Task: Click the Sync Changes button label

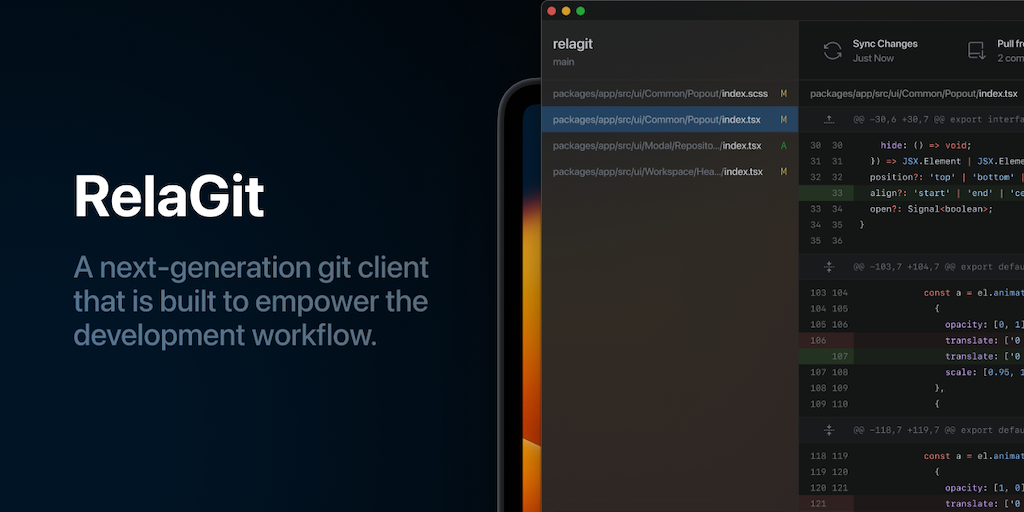Action: tap(885, 44)
